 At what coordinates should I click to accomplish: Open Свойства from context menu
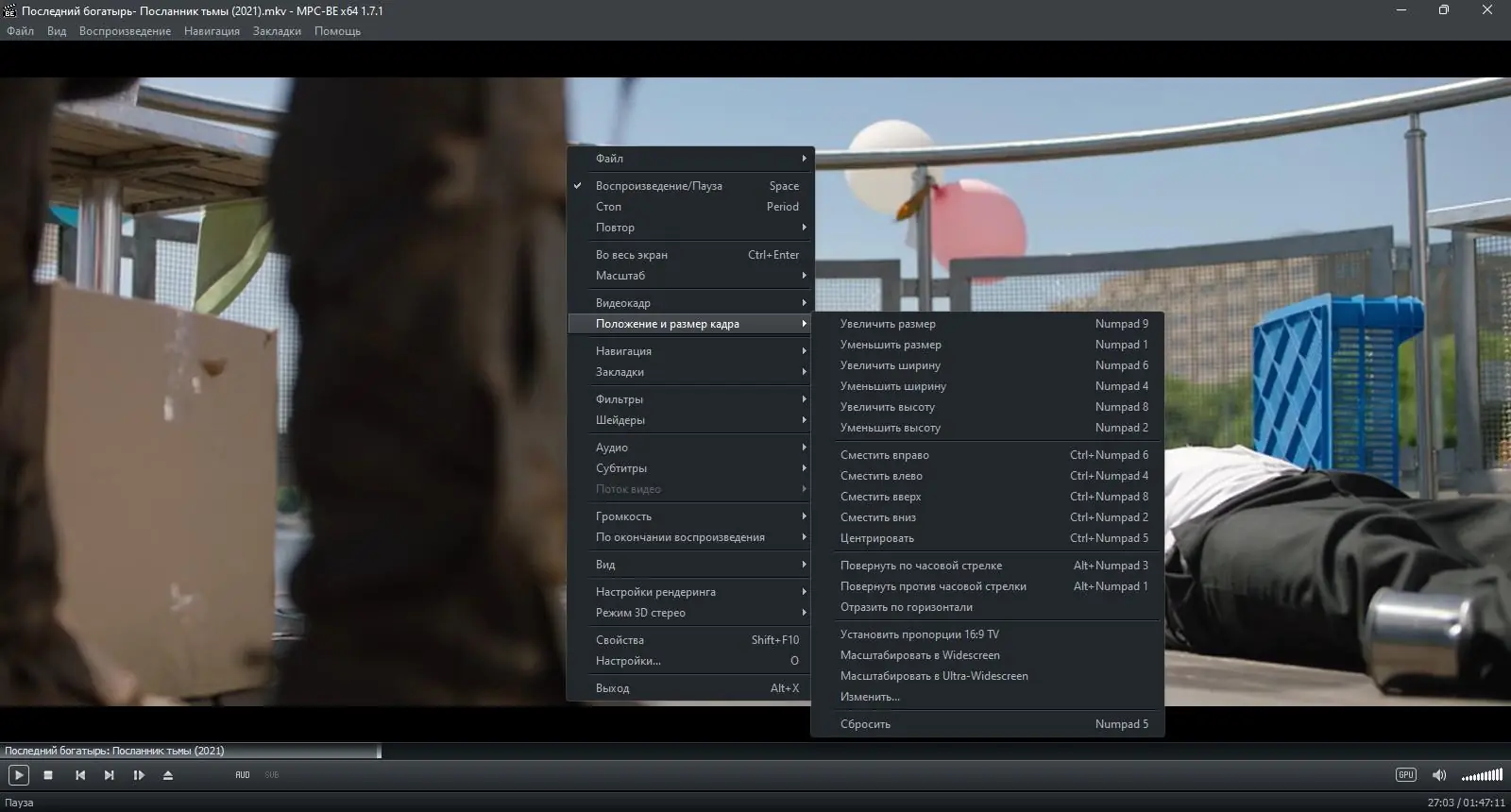[689, 640]
